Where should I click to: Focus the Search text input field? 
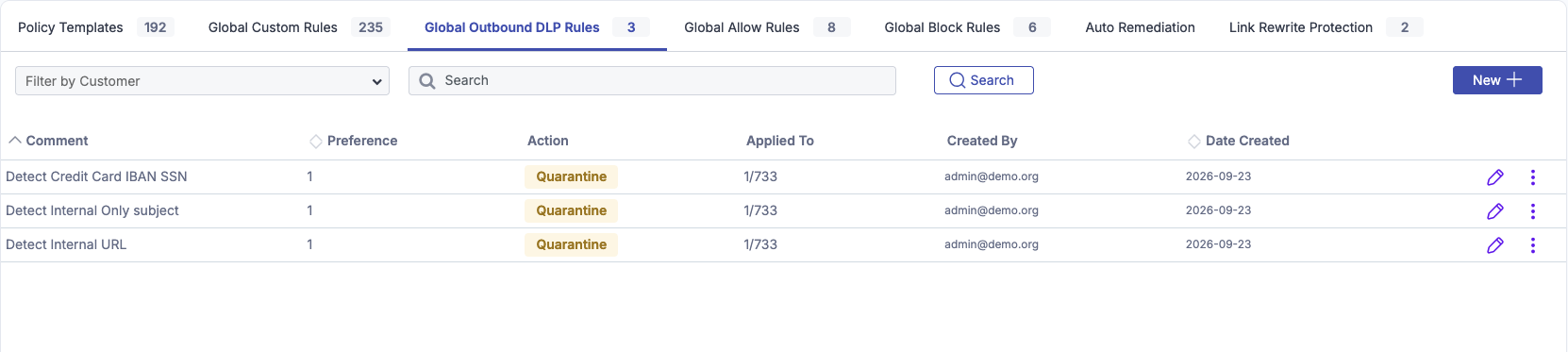point(652,80)
